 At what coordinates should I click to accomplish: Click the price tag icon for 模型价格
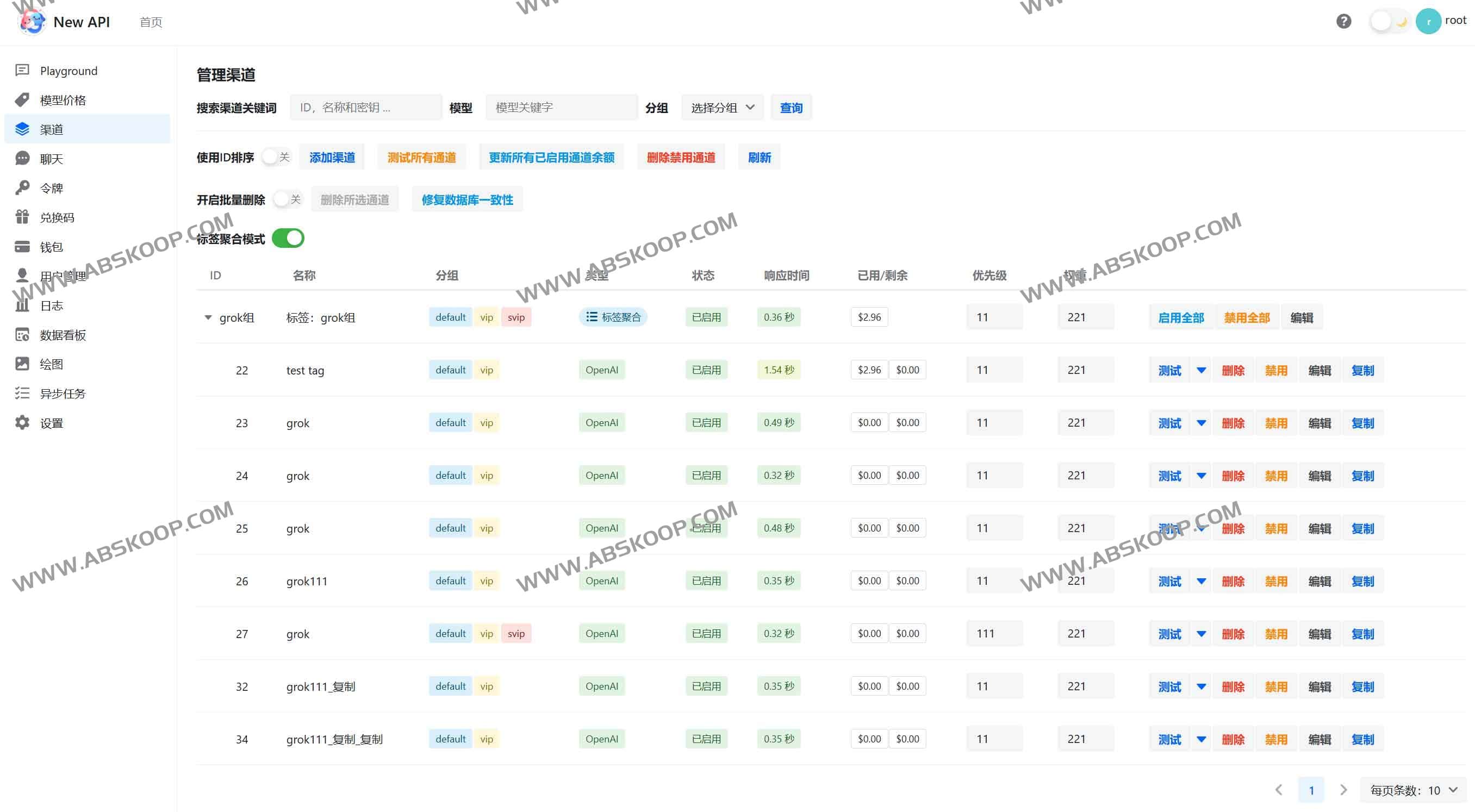(22, 100)
